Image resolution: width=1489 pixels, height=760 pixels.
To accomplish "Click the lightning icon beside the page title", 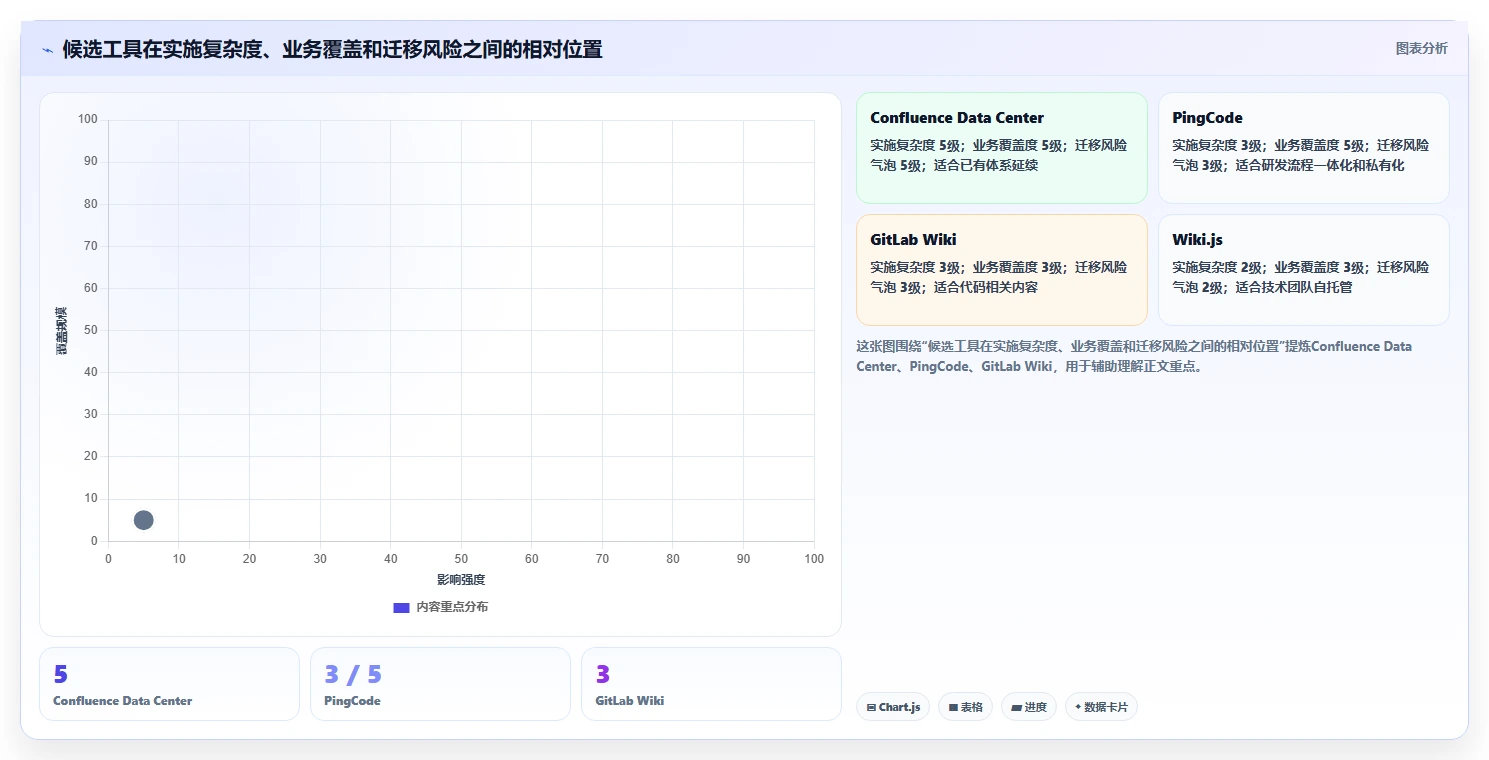I will [x=47, y=50].
